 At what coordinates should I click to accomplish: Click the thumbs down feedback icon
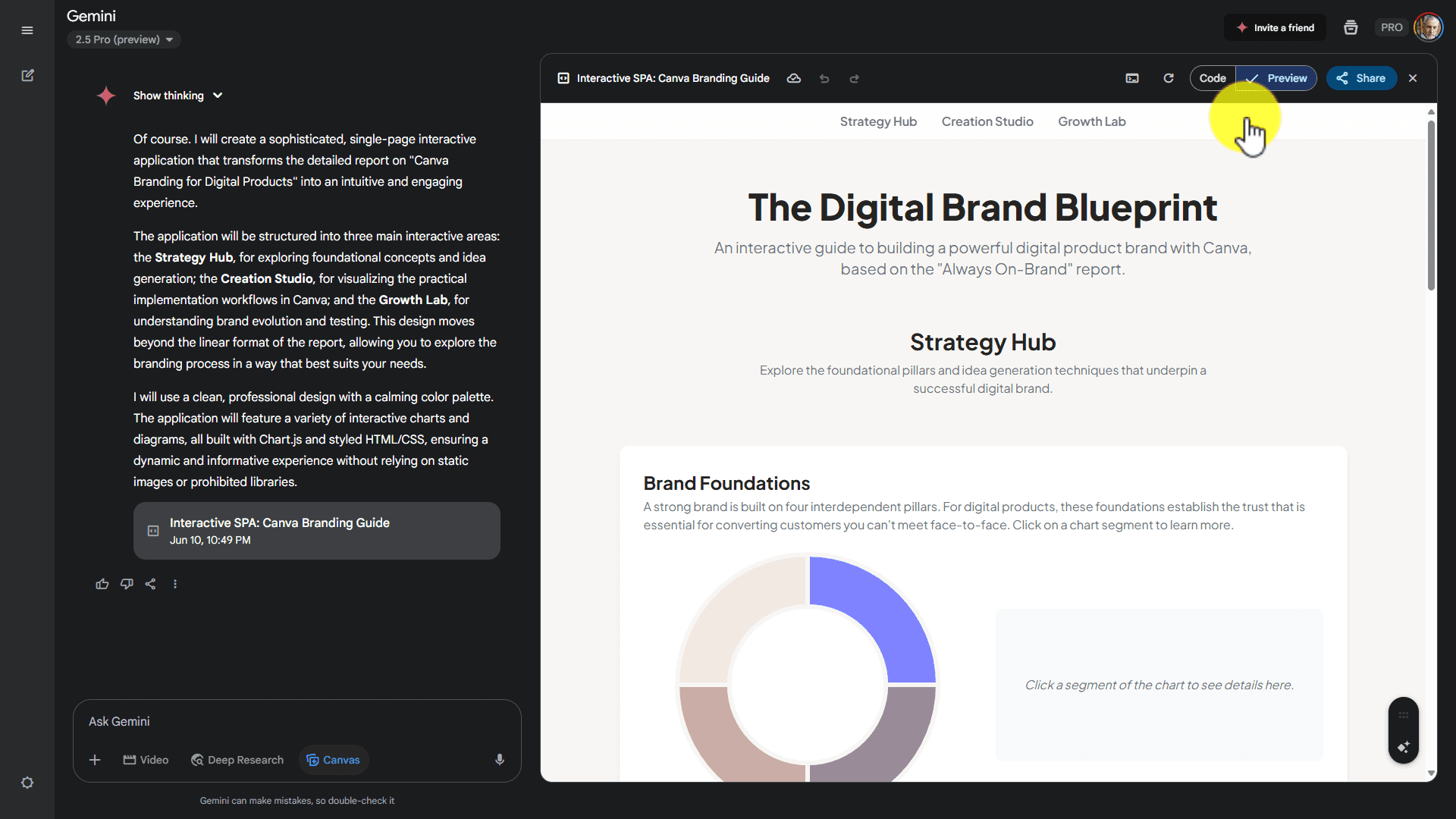pos(127,584)
